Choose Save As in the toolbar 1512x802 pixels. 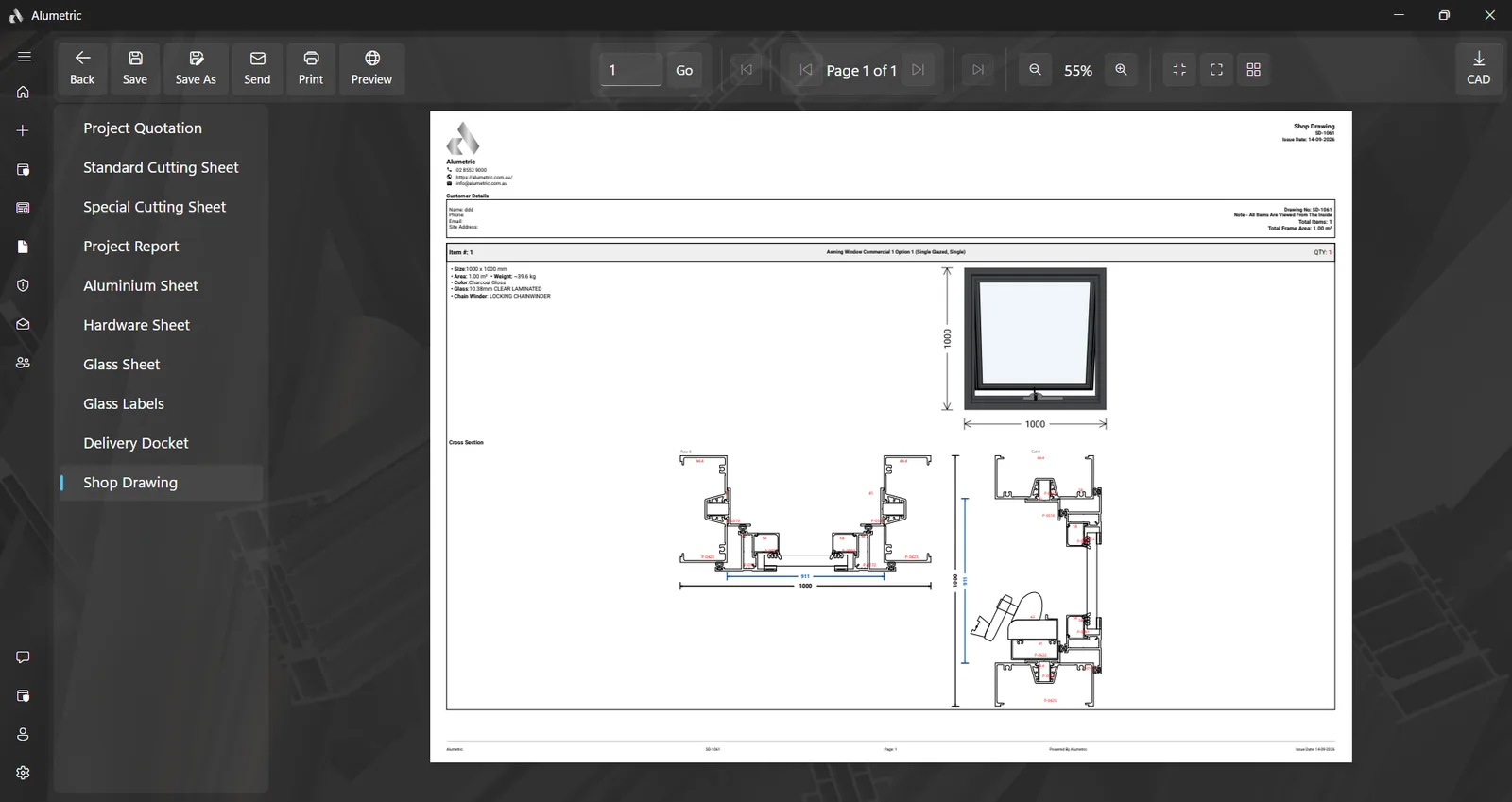point(196,69)
